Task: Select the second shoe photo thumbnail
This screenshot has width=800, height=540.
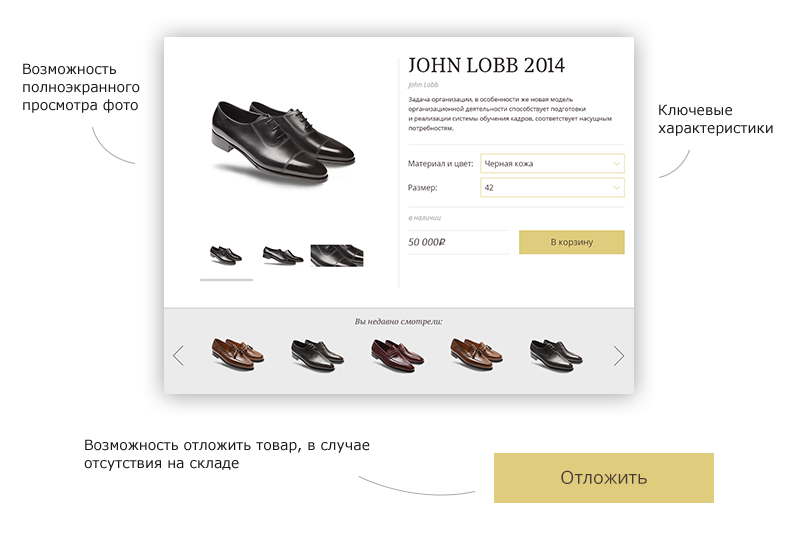Action: pos(282,256)
